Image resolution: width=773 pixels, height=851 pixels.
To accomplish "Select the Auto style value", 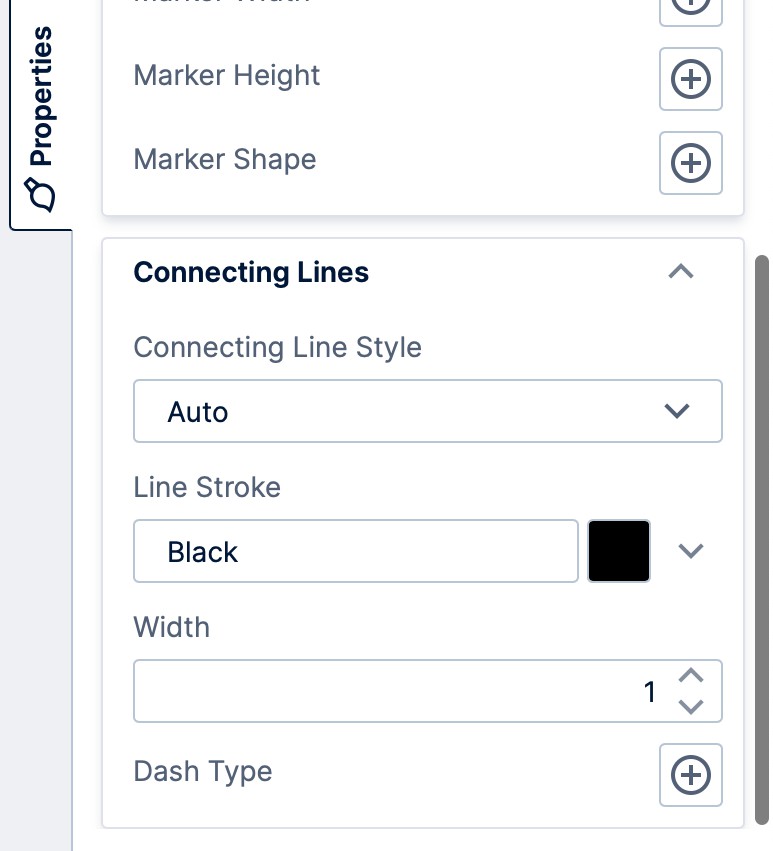I will pyautogui.click(x=197, y=410).
